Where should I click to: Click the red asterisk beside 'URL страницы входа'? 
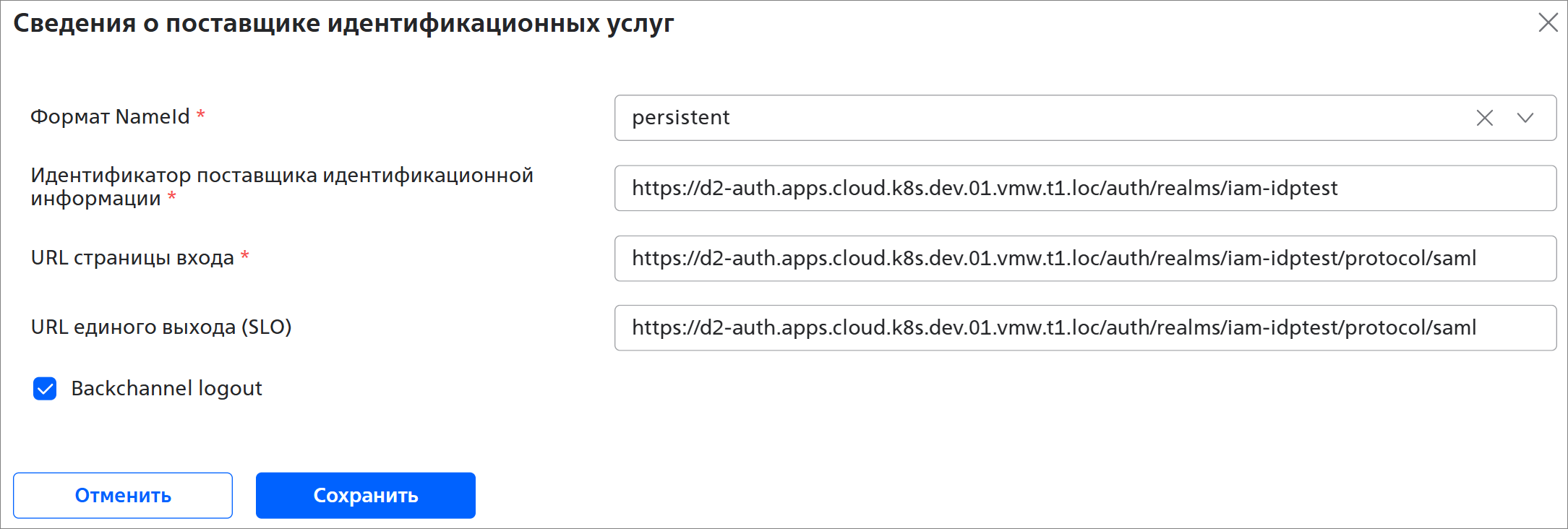pos(245,256)
